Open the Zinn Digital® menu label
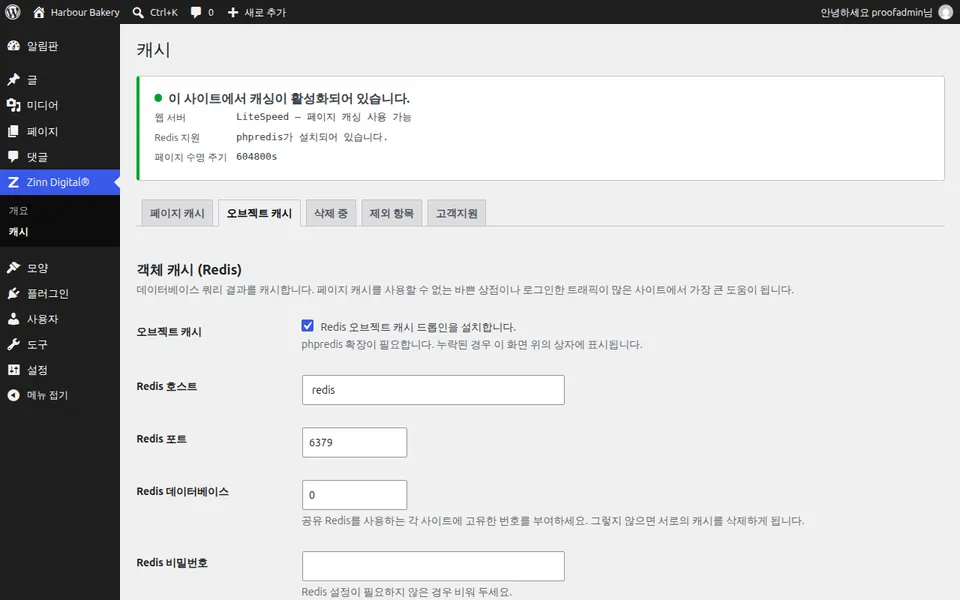The width and height of the screenshot is (960, 600). (58, 182)
